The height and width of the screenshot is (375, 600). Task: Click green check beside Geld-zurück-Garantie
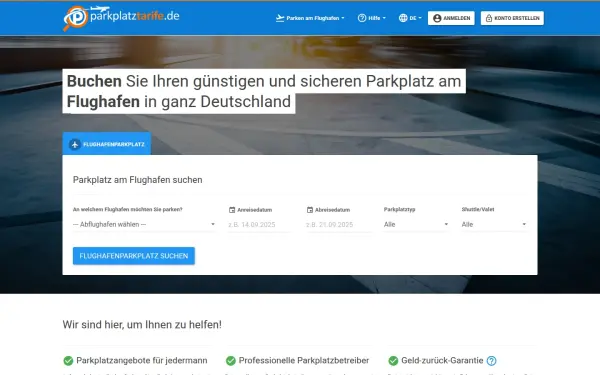tap(393, 360)
